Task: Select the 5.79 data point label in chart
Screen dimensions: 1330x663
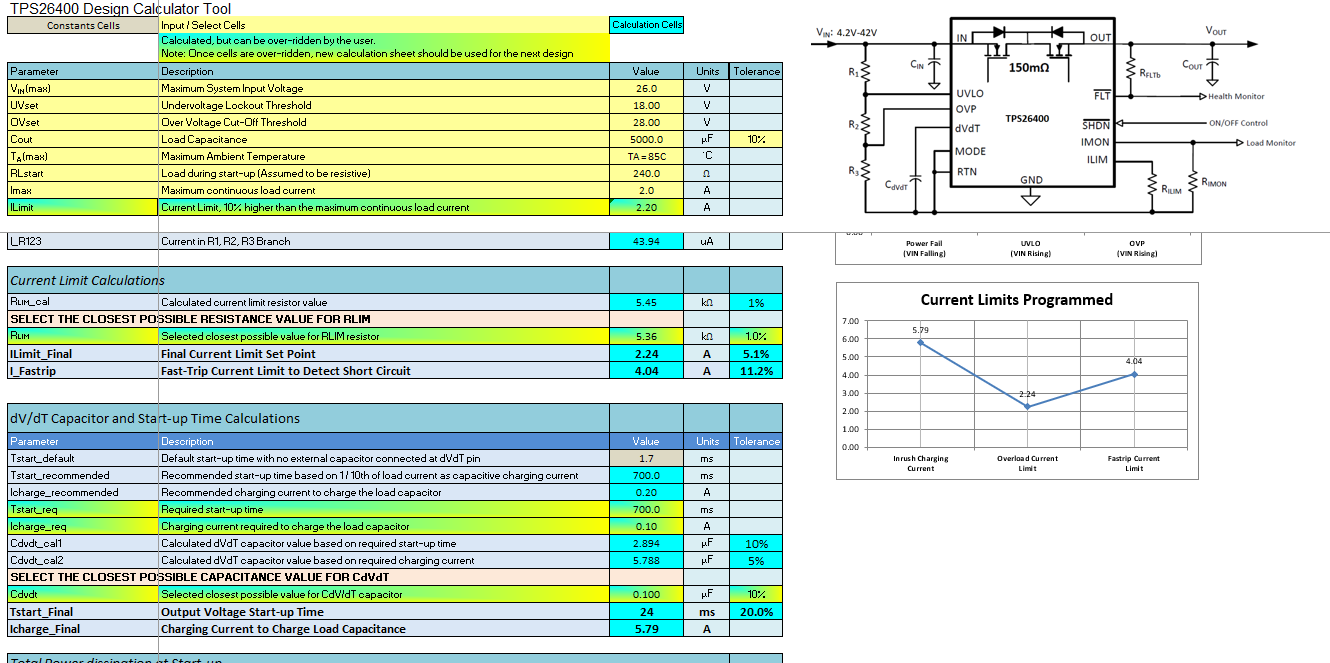Action: click(x=920, y=329)
